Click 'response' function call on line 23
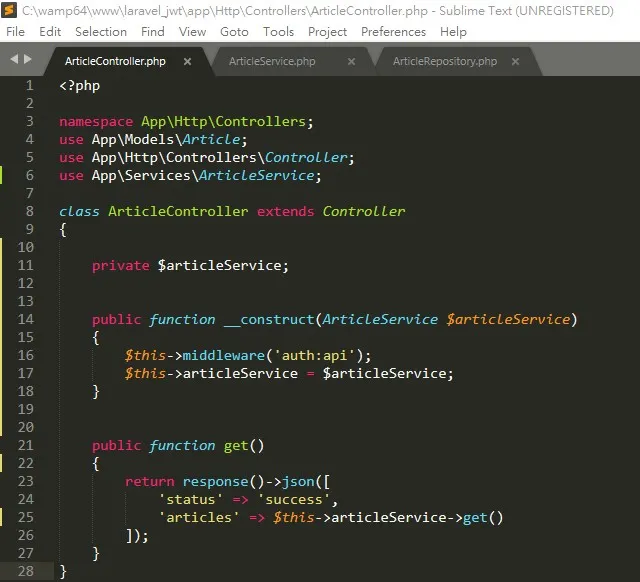This screenshot has width=640, height=582. click(x=216, y=482)
